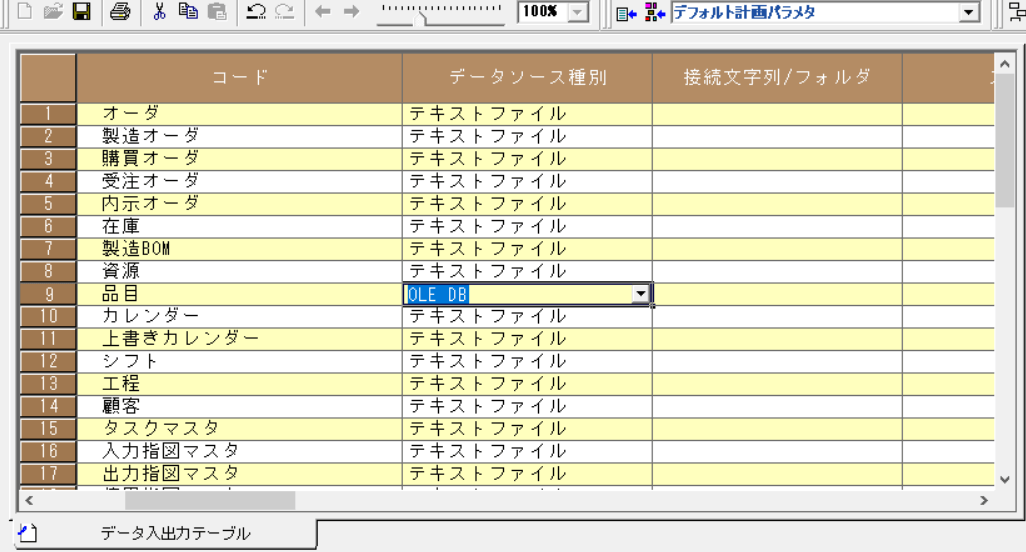Click the Back left-arrow icon
The height and width of the screenshot is (552, 1026).
click(323, 11)
